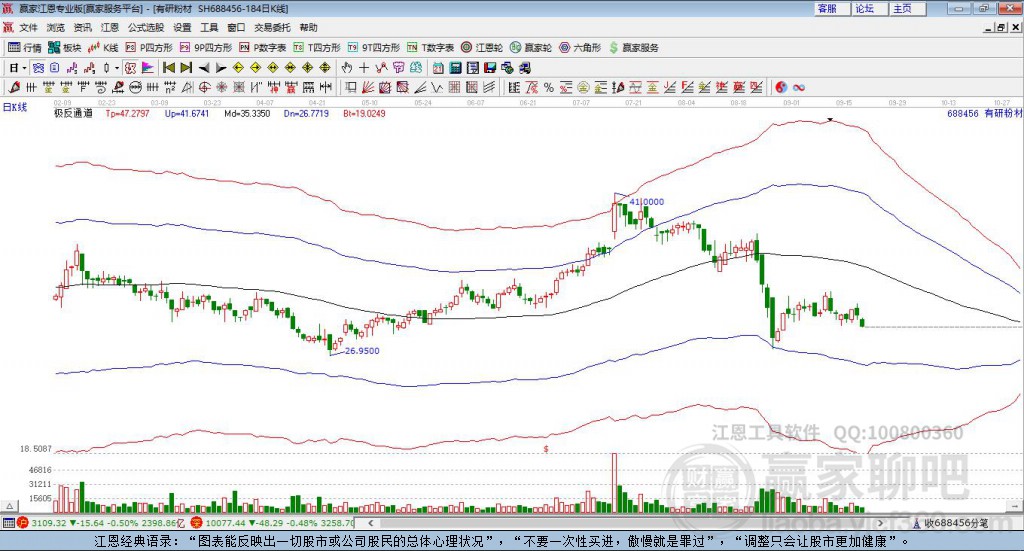Jump to last bar with skip-end icon
This screenshot has width=1024, height=551.
coord(186,68)
